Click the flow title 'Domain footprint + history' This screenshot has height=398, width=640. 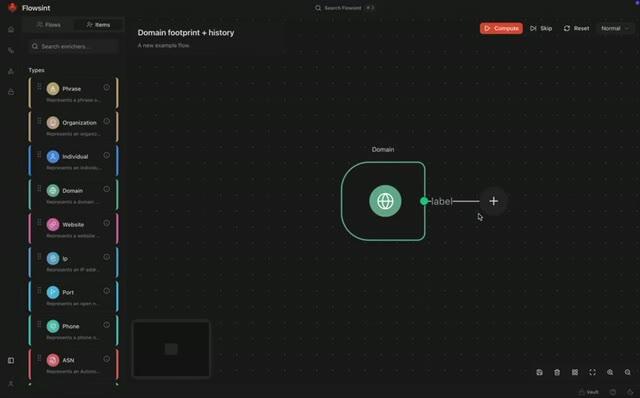click(x=186, y=33)
